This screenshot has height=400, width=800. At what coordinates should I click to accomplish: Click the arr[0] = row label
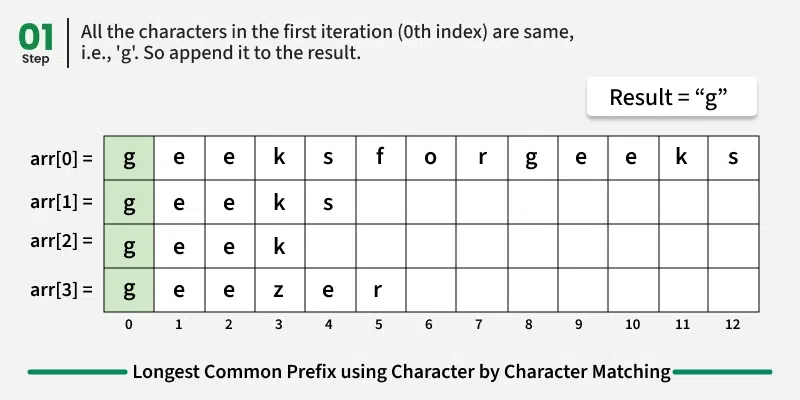(61, 158)
